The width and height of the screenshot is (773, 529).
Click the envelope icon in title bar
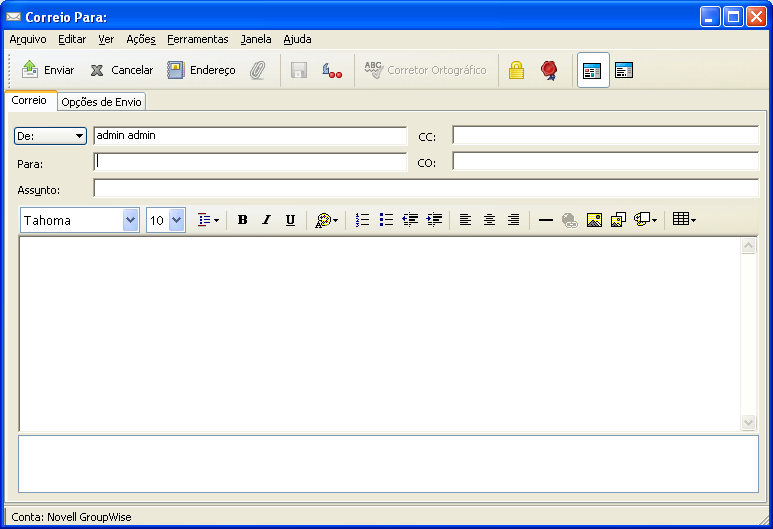[x=13, y=17]
